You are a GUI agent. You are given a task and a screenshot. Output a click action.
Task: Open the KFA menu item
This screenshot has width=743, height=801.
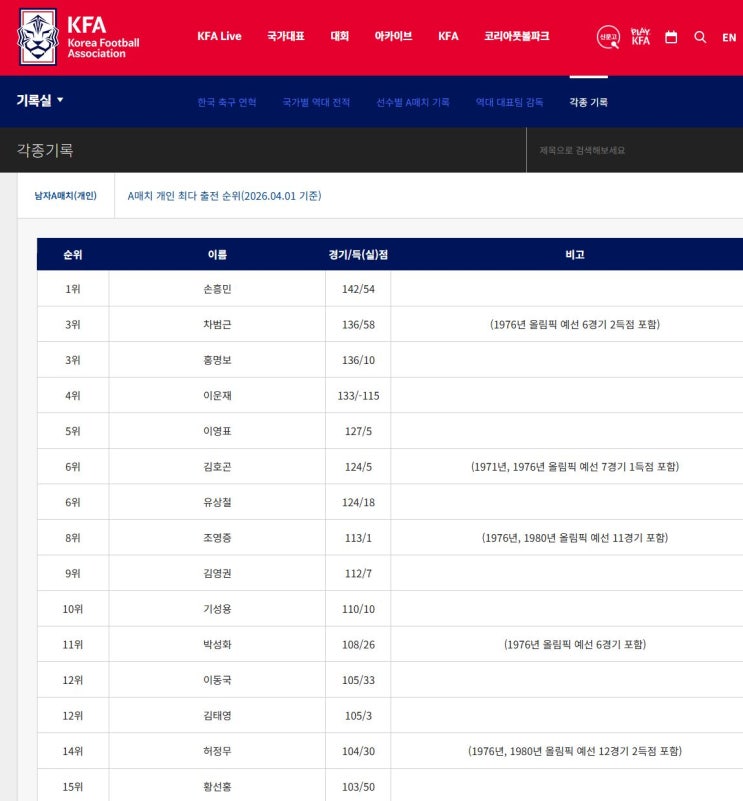pos(448,36)
